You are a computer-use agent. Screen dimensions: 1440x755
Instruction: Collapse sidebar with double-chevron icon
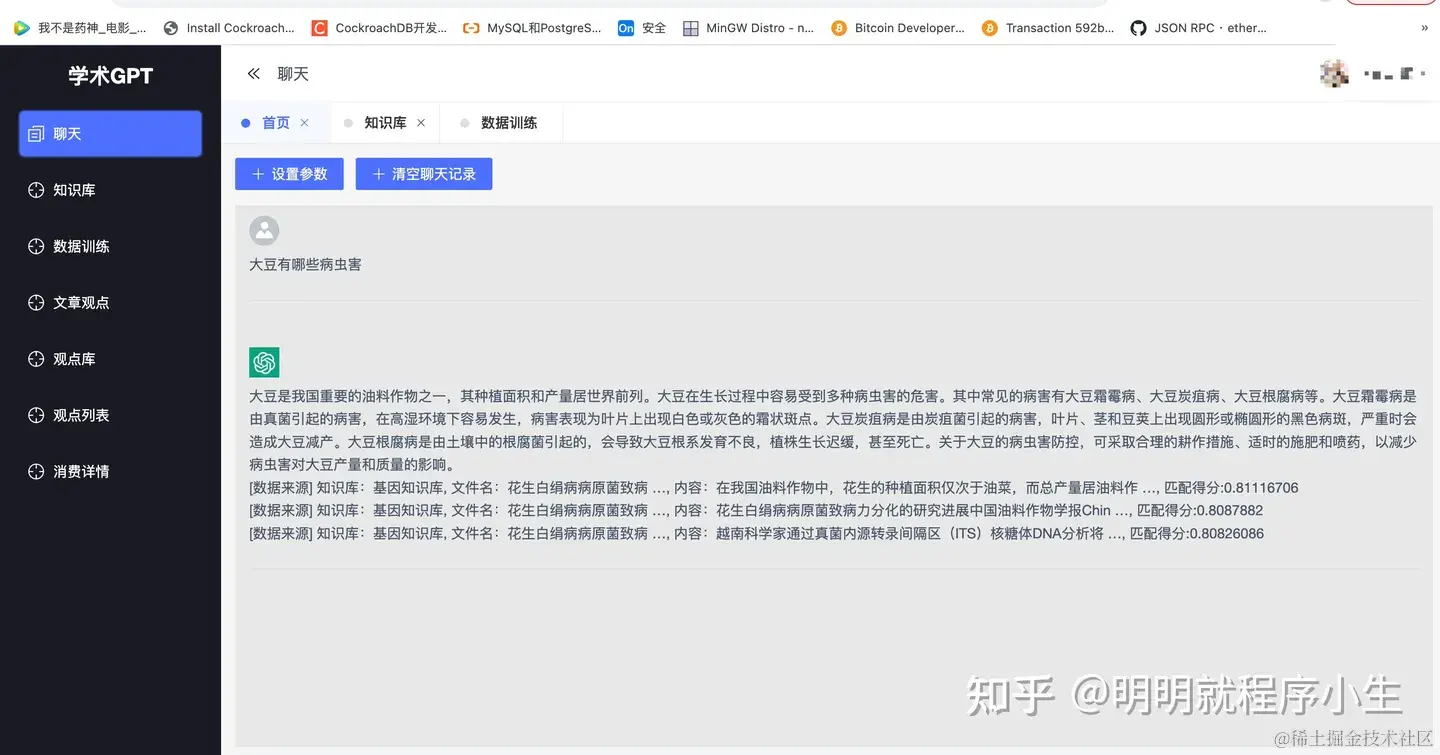[x=254, y=74]
